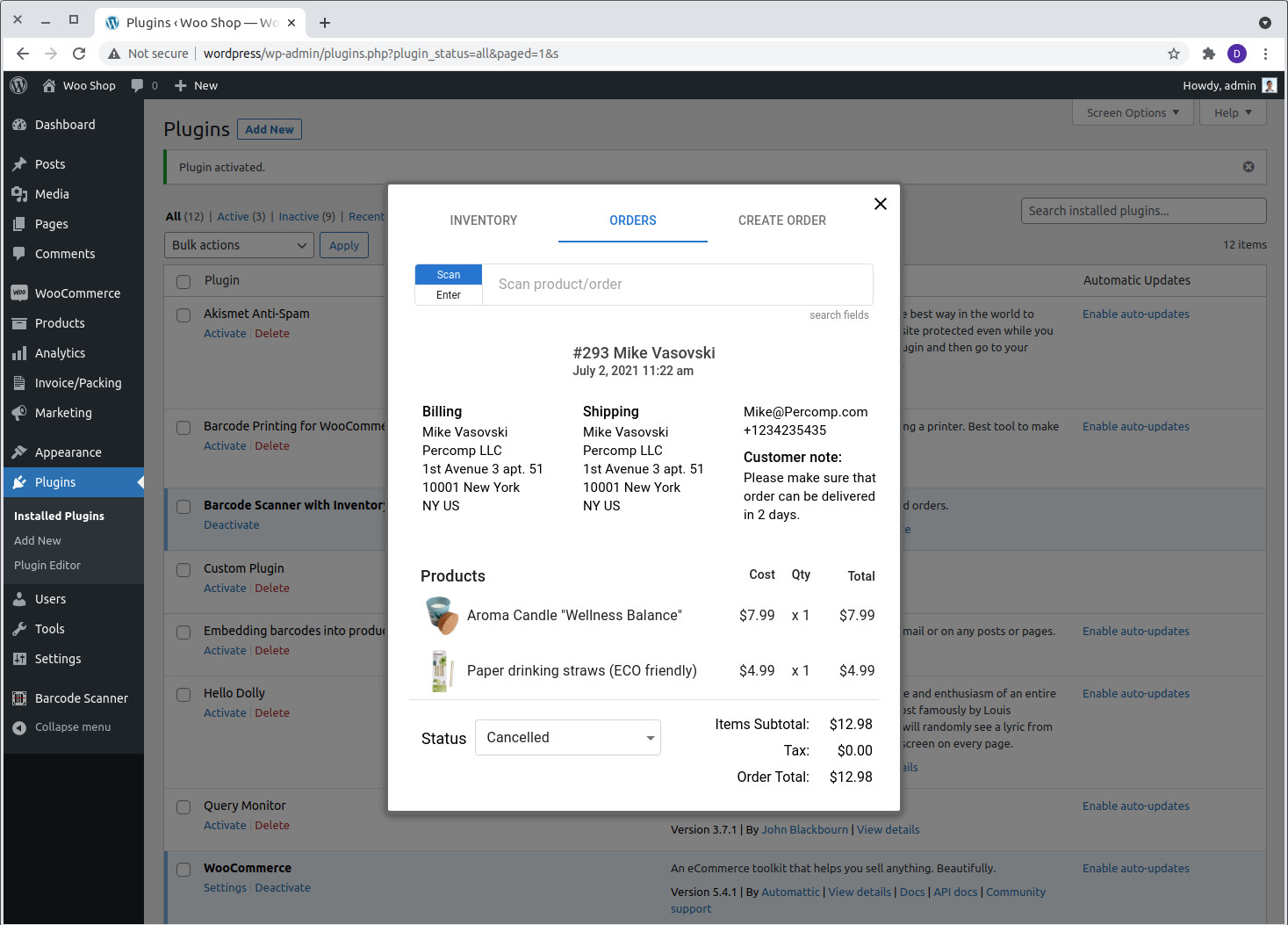Enable auto-updates for Akismet Anti-Spam
The height and width of the screenshot is (925, 1288).
tap(1136, 314)
